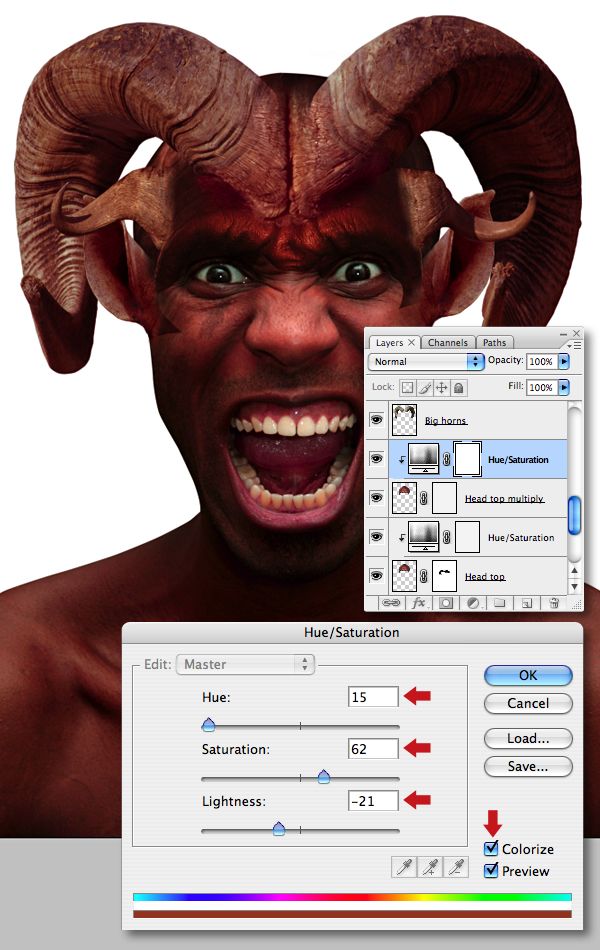Hide the Head top layer
This screenshot has width=600, height=950.
tap(376, 575)
